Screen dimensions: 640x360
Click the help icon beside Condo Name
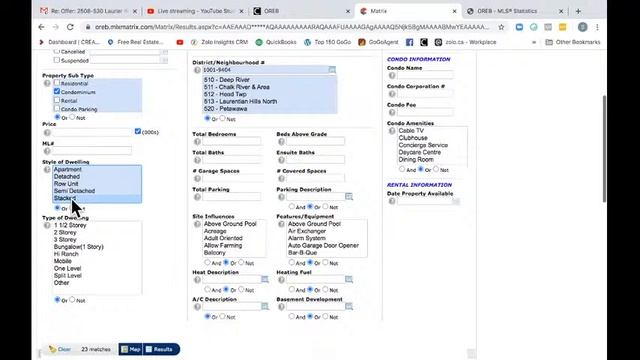coord(392,76)
